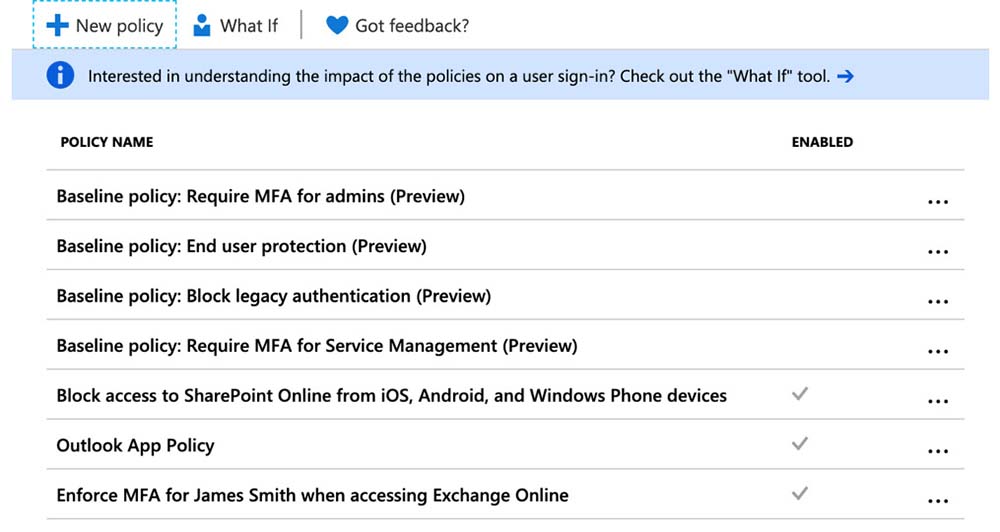Click the blue info icon in banner

pos(60,76)
